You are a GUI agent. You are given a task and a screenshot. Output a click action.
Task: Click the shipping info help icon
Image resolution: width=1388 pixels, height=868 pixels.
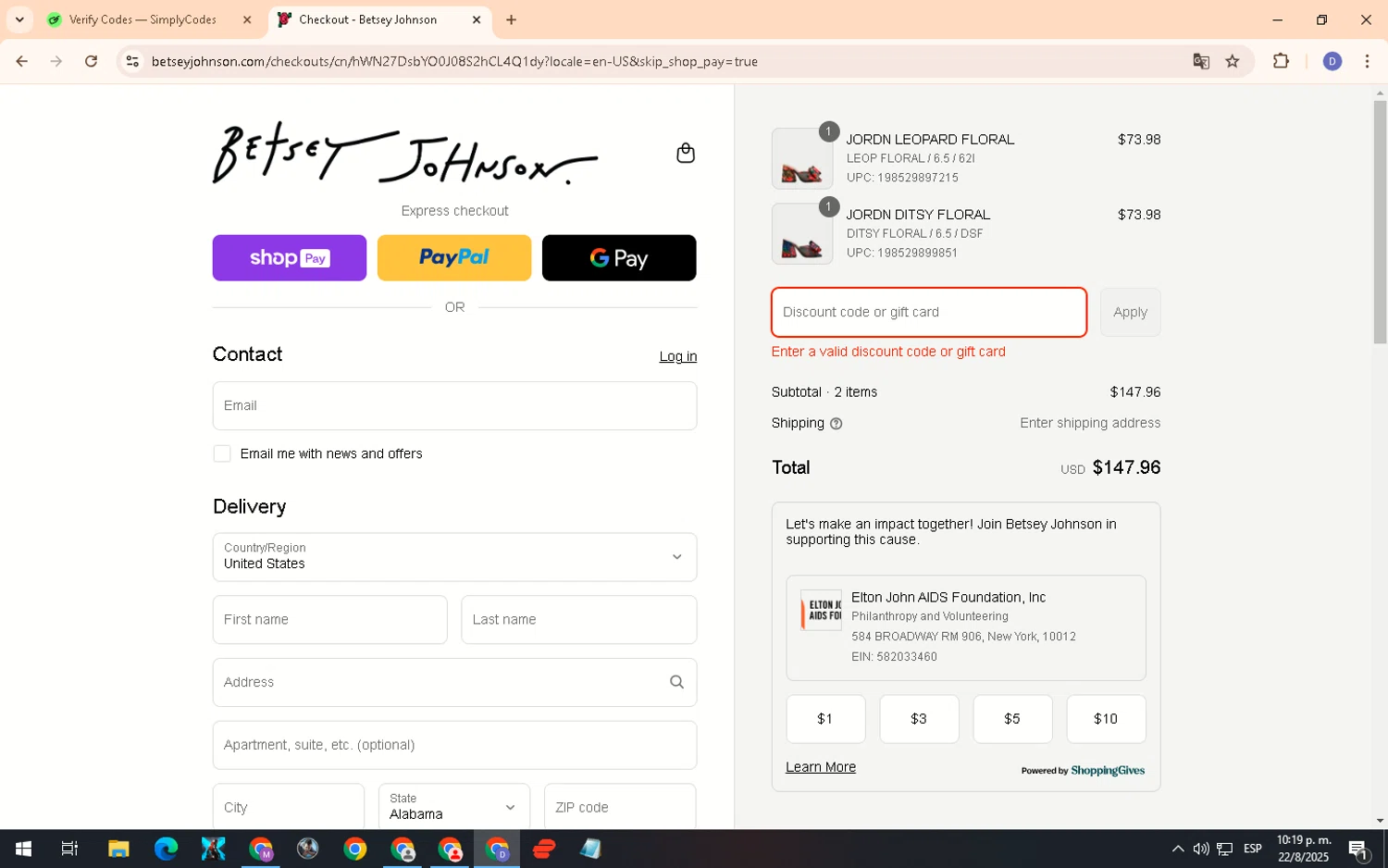tap(836, 424)
